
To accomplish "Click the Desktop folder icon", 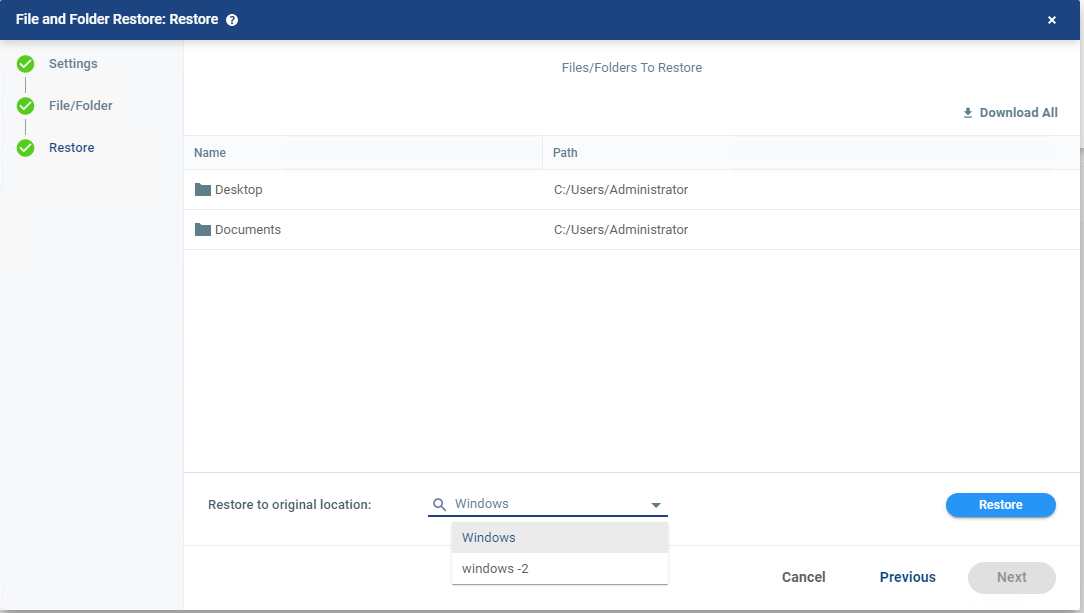I will (x=203, y=190).
